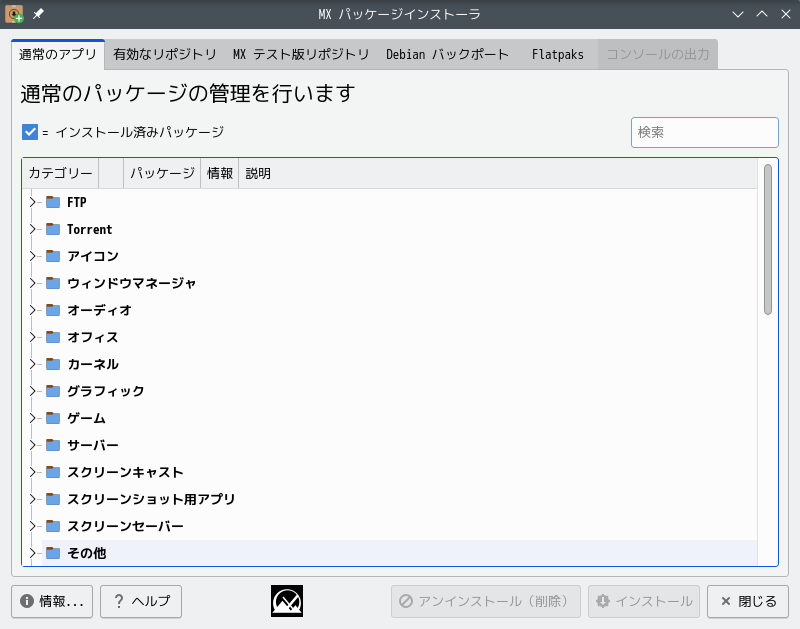Open the 有効なリポジトリ tab
This screenshot has width=800, height=629.
coord(165,54)
